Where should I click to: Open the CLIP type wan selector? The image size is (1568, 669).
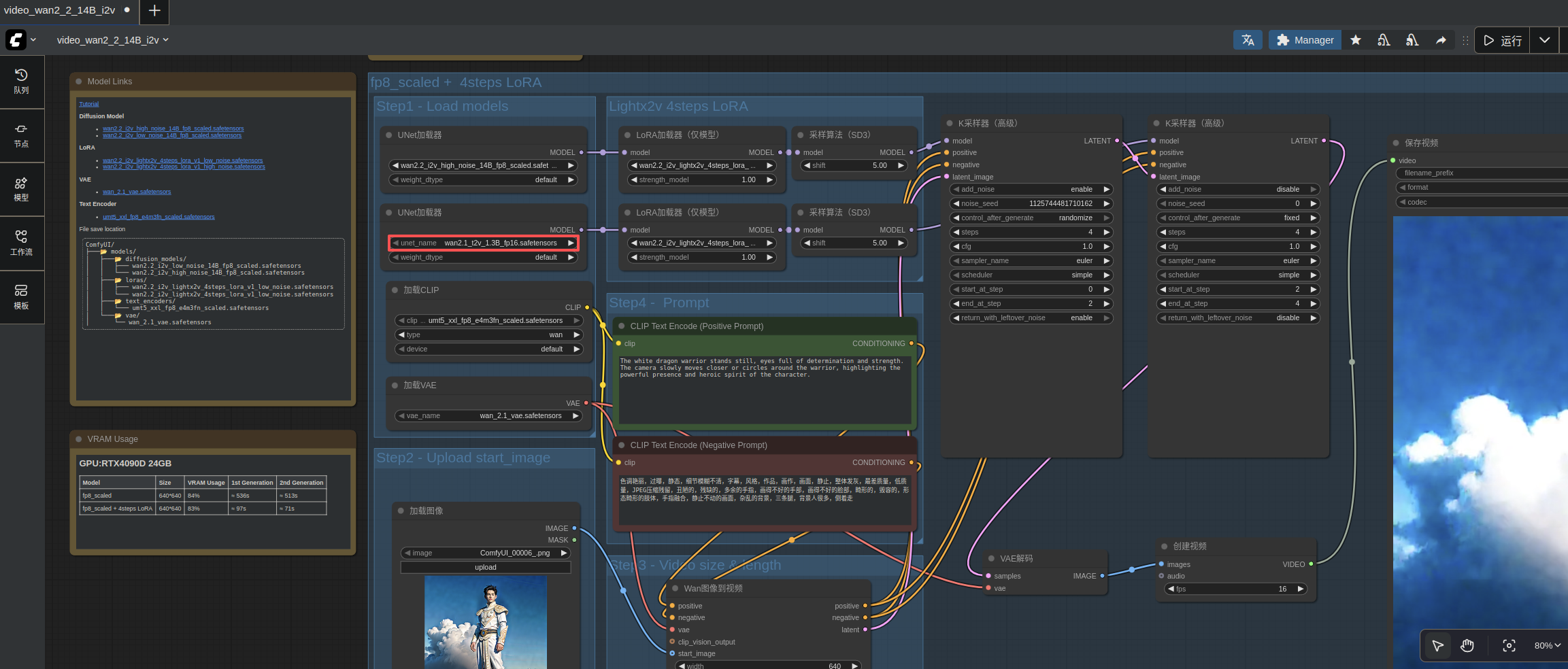[x=488, y=335]
